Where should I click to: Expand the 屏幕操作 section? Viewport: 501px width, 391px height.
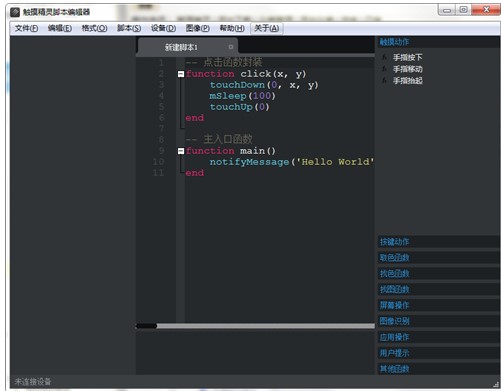click(x=438, y=305)
